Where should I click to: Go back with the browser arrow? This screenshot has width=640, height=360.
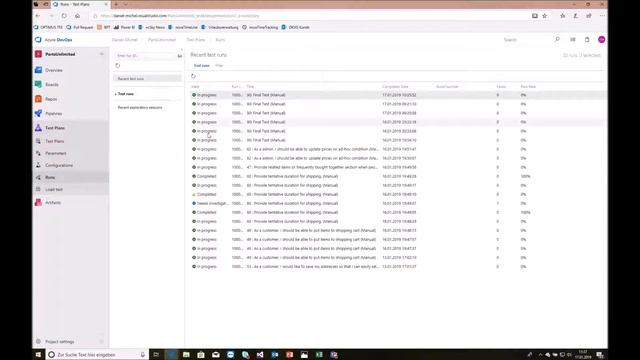[38, 16]
